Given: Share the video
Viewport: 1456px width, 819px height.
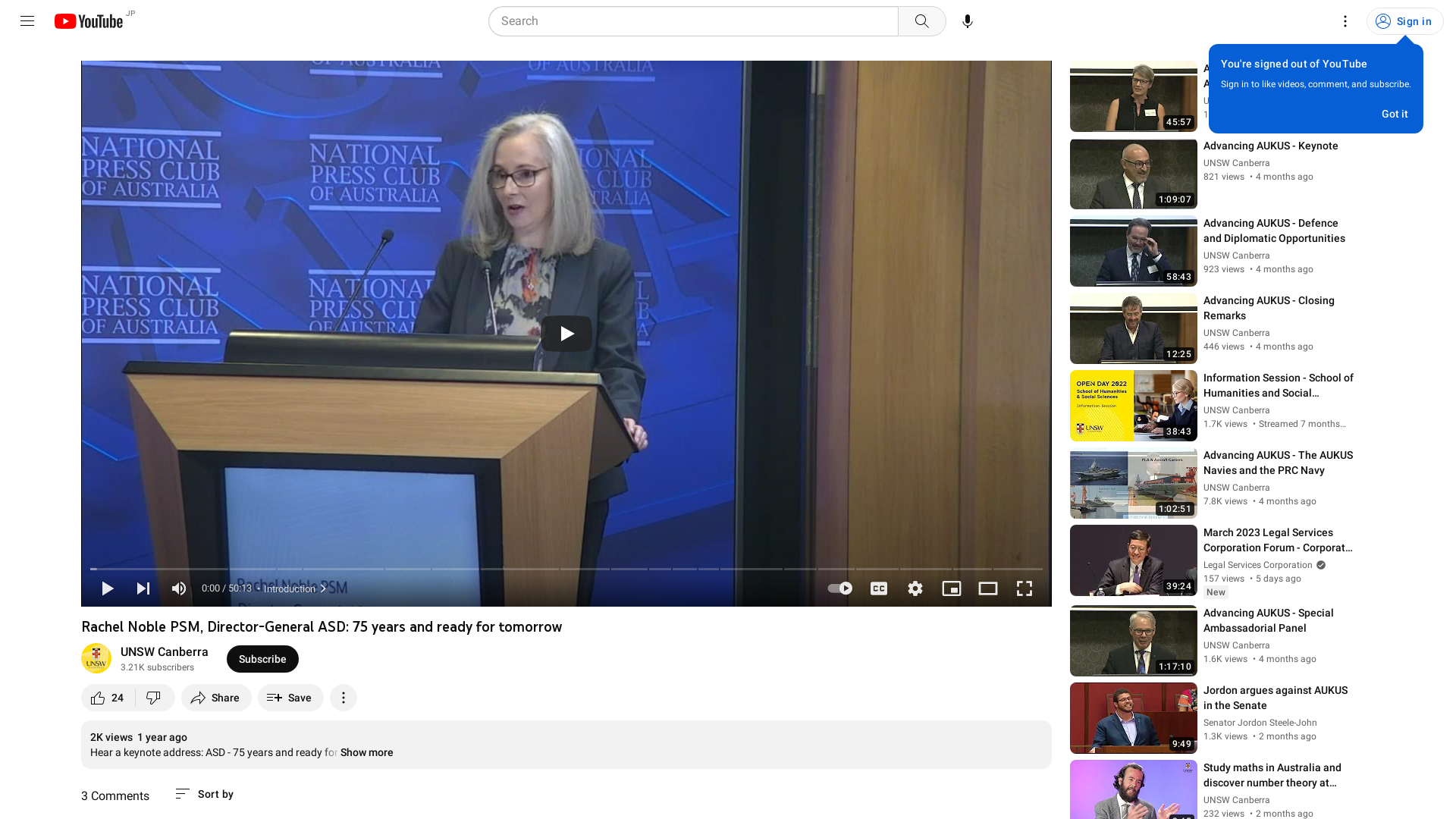Looking at the screenshot, I should [216, 698].
